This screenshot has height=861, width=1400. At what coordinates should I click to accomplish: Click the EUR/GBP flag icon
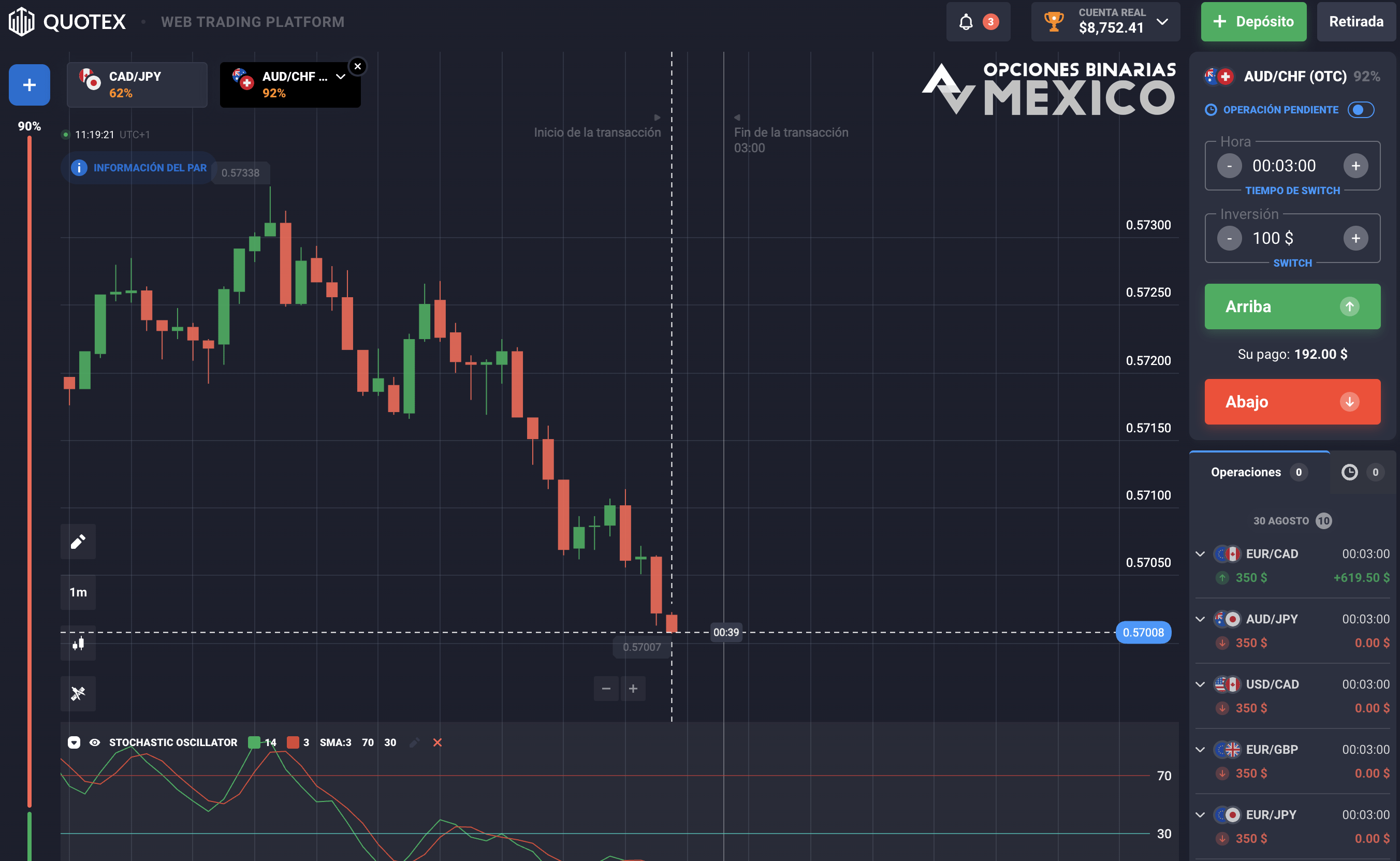1227,749
